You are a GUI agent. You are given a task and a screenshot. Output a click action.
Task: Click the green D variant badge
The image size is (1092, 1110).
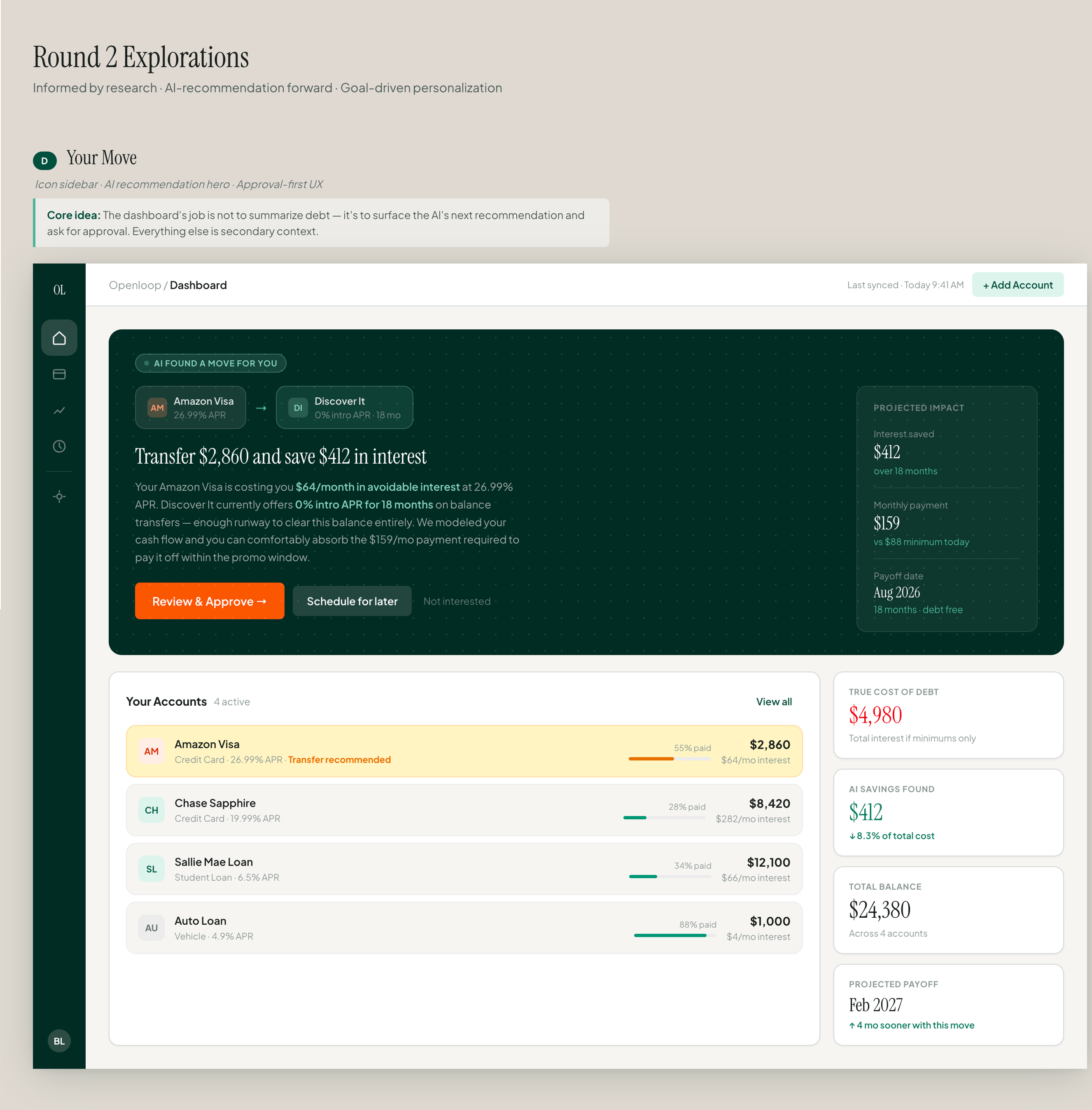point(45,161)
